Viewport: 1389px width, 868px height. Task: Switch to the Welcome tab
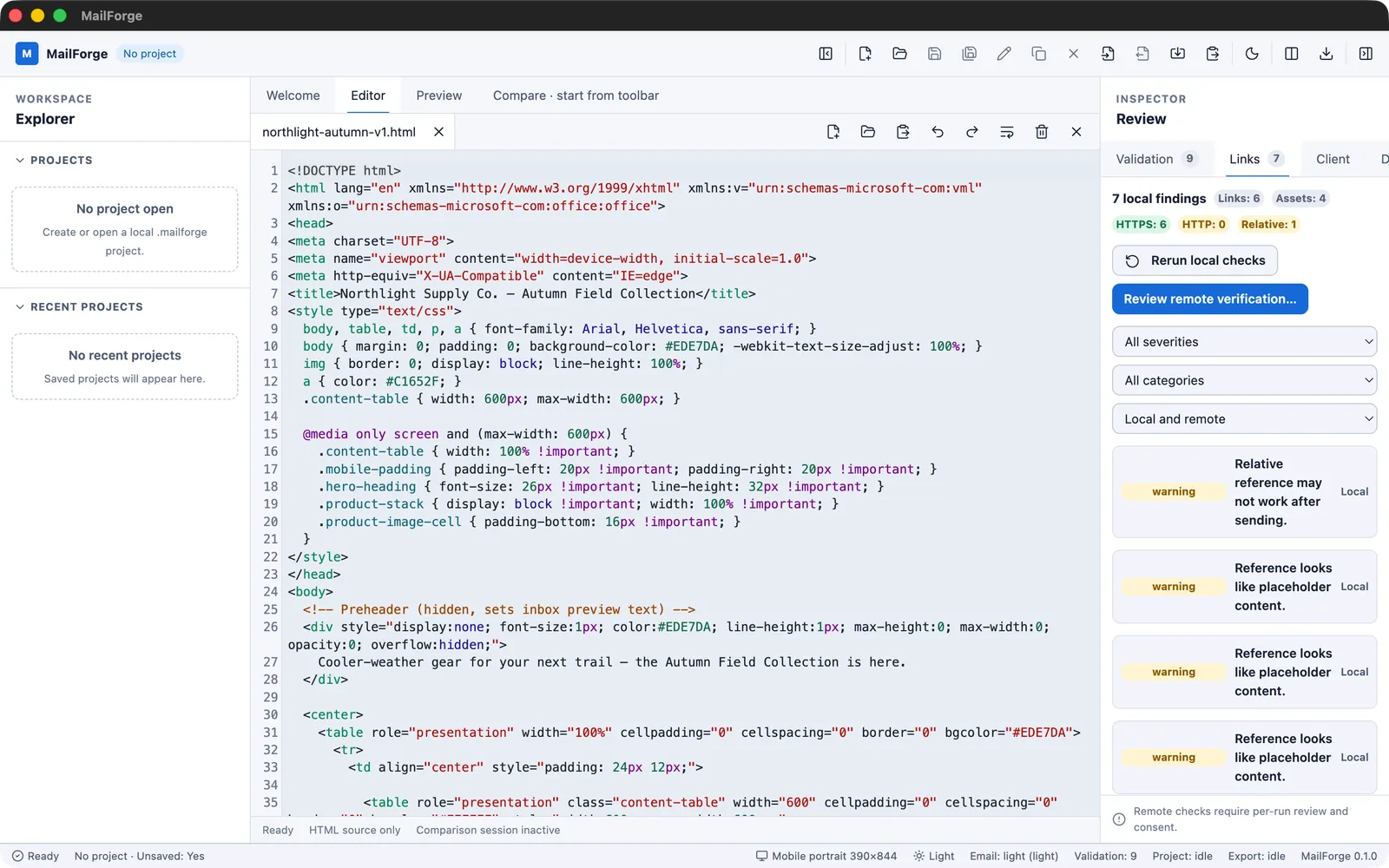(x=293, y=95)
